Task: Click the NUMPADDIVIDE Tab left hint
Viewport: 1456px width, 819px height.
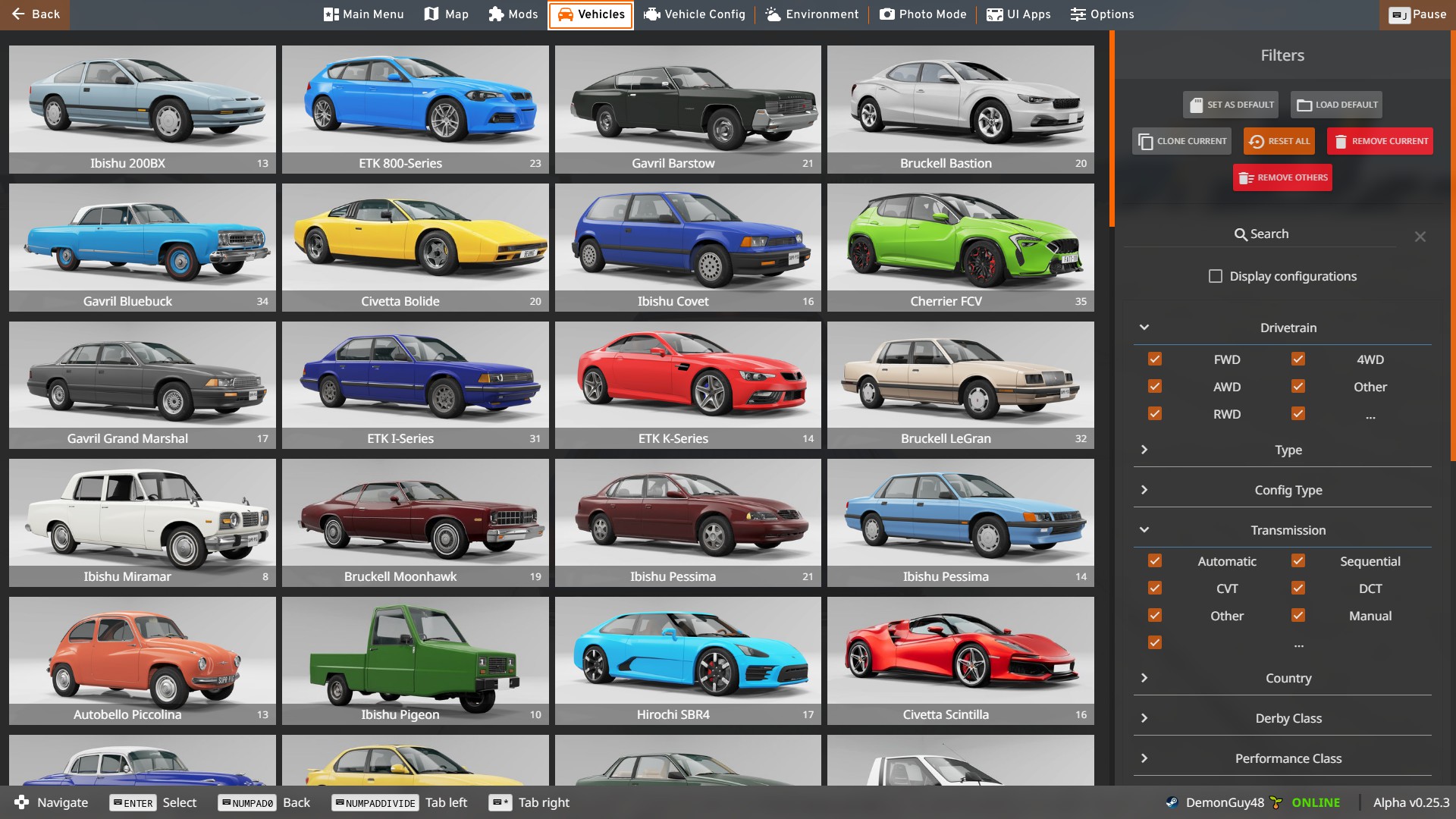Action: pyautogui.click(x=400, y=802)
